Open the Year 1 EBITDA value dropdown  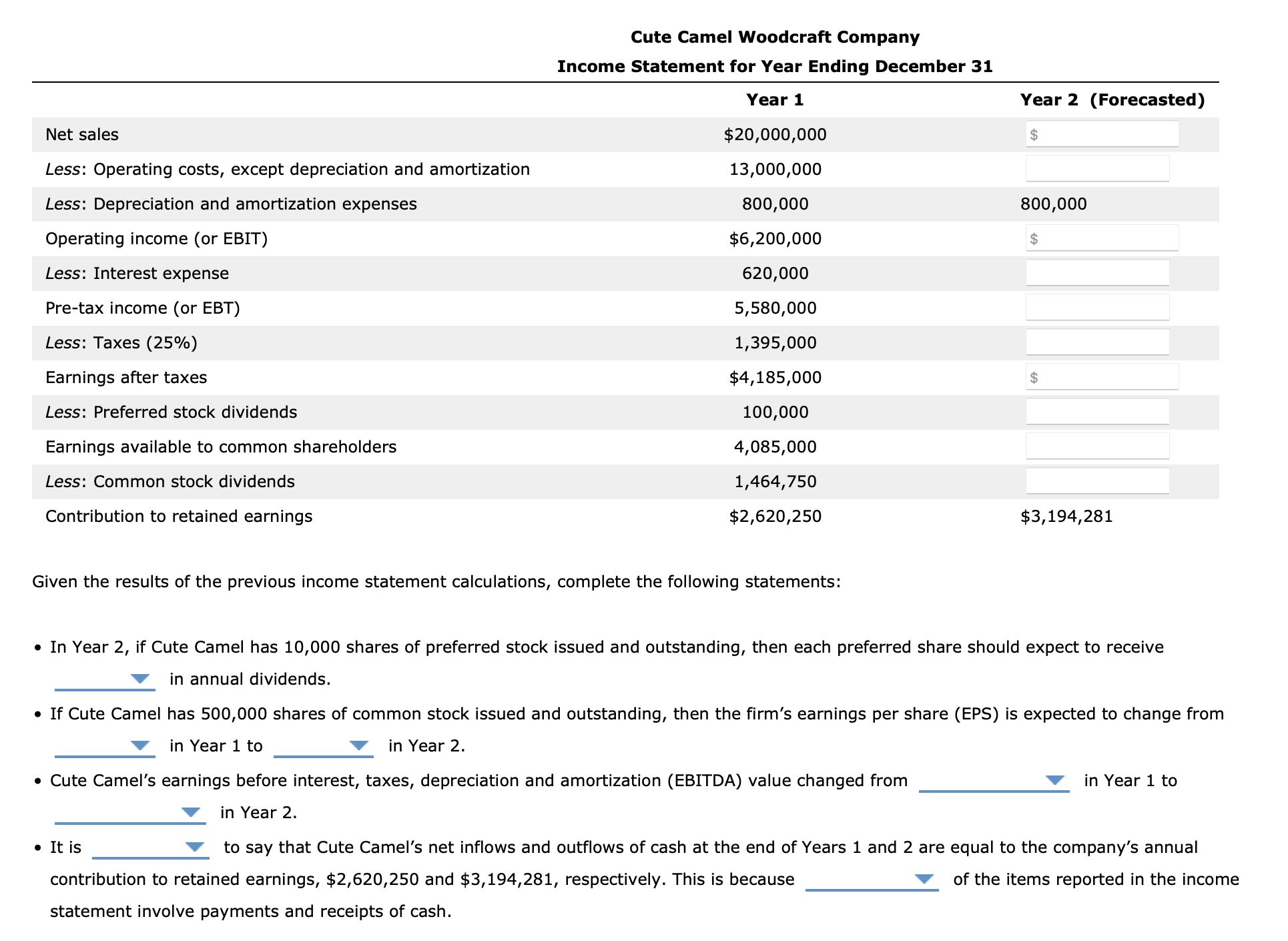coord(993,781)
